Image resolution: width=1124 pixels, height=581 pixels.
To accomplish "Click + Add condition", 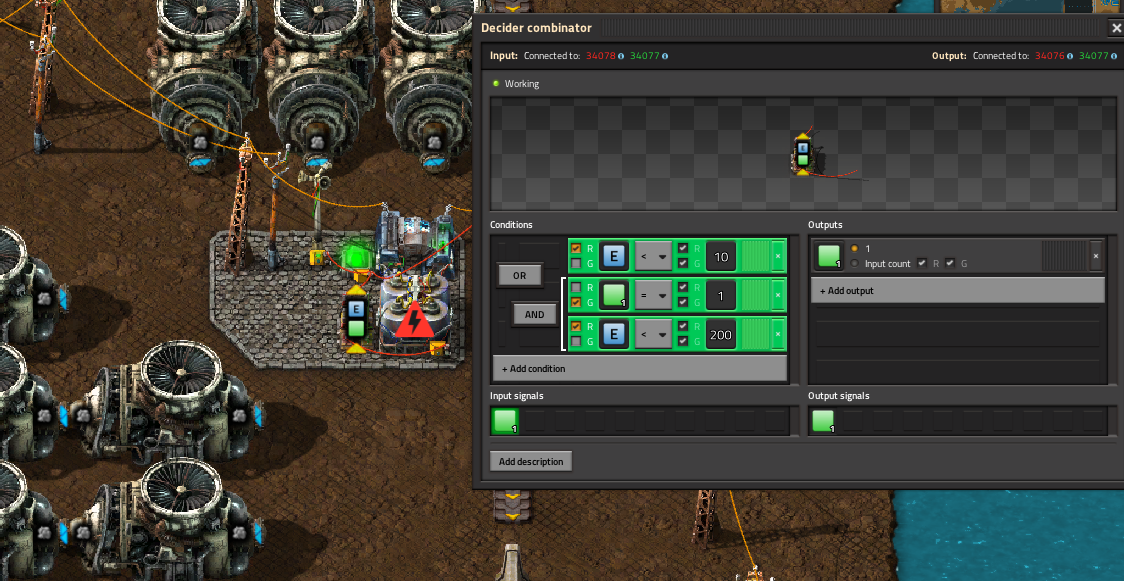I will tap(639, 368).
